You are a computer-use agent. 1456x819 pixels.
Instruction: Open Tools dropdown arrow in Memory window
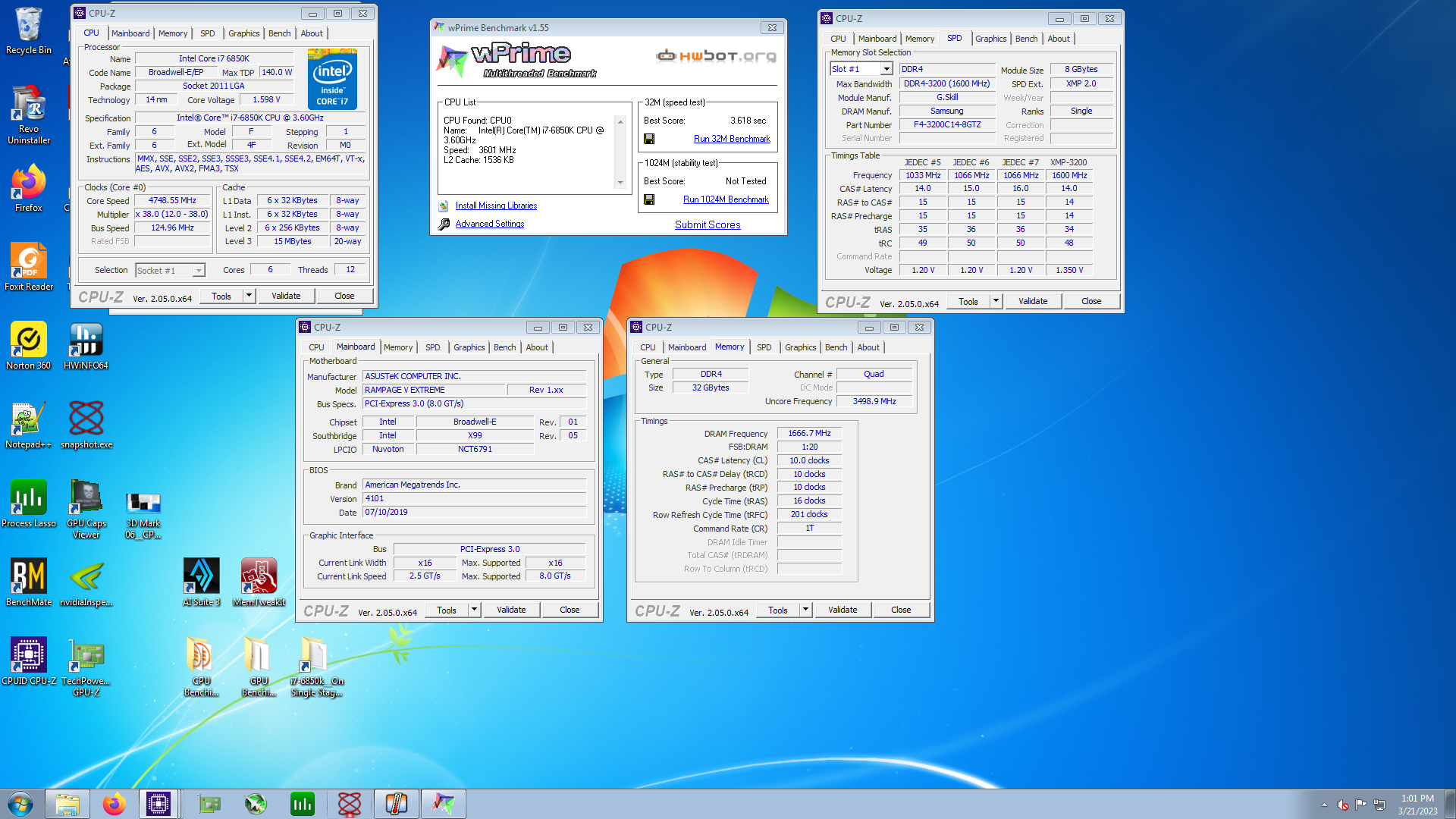point(805,610)
